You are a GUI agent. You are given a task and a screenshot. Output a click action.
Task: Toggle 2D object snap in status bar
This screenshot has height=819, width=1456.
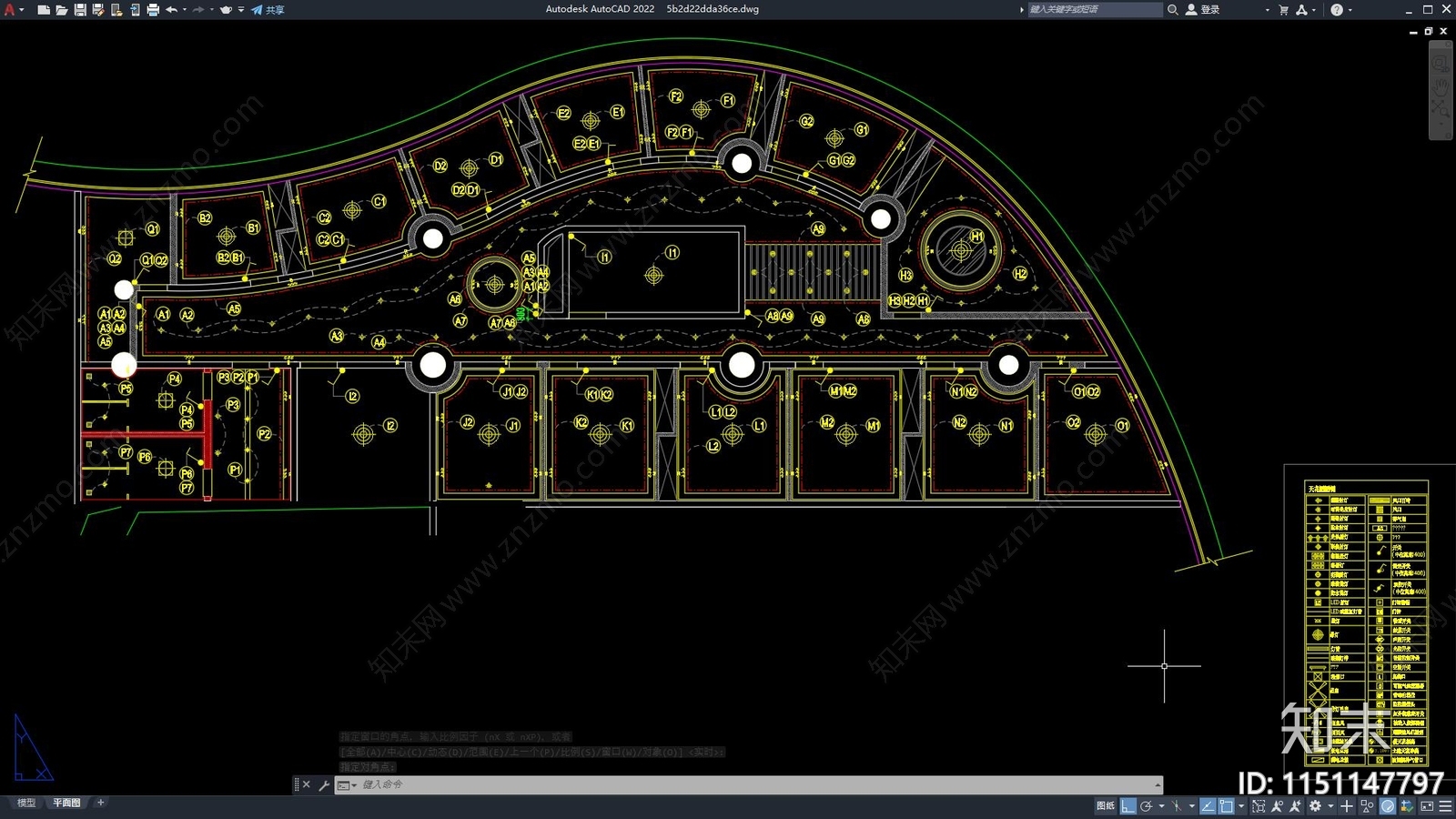click(1226, 806)
